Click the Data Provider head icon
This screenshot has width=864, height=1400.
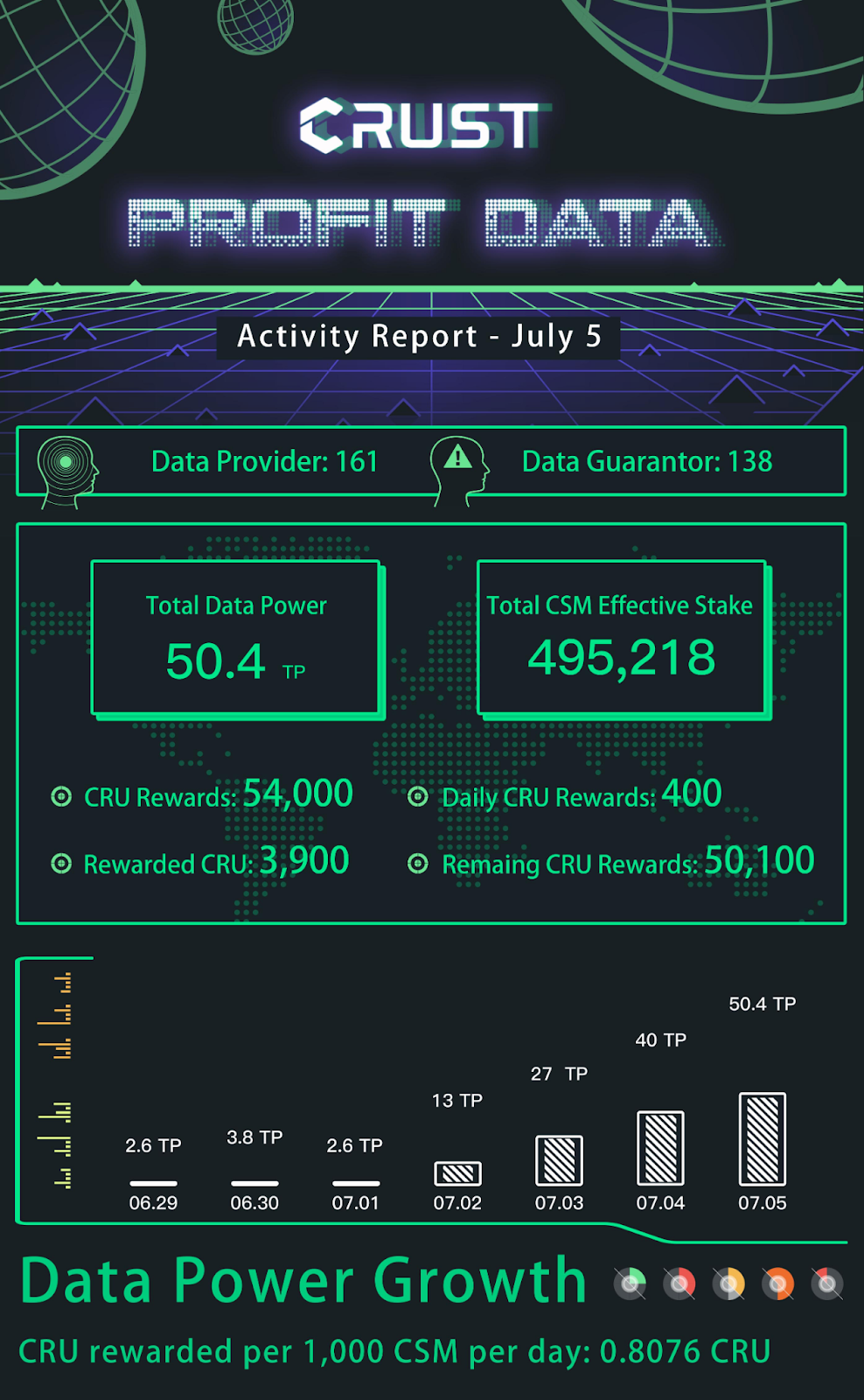[x=67, y=471]
